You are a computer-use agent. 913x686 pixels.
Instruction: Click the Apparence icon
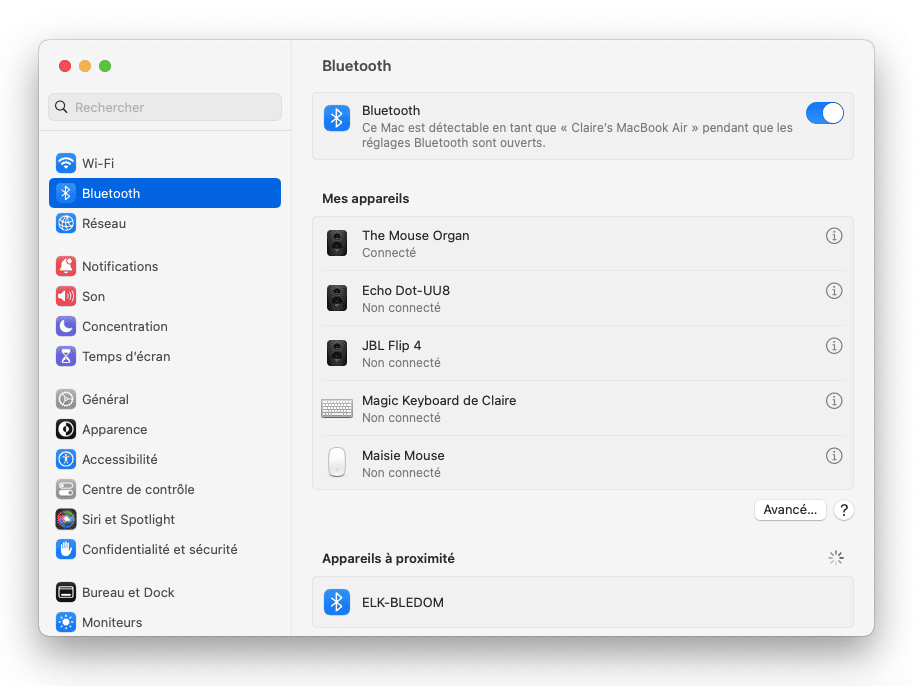pyautogui.click(x=66, y=429)
